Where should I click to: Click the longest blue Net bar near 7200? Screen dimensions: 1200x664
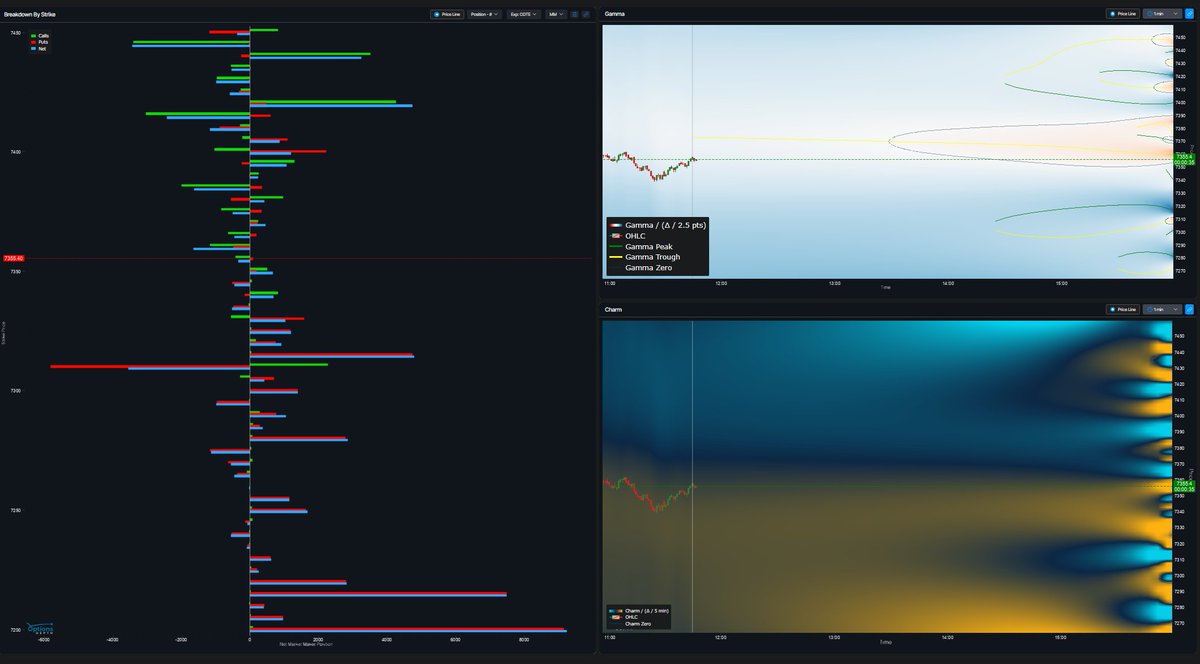pos(408,631)
